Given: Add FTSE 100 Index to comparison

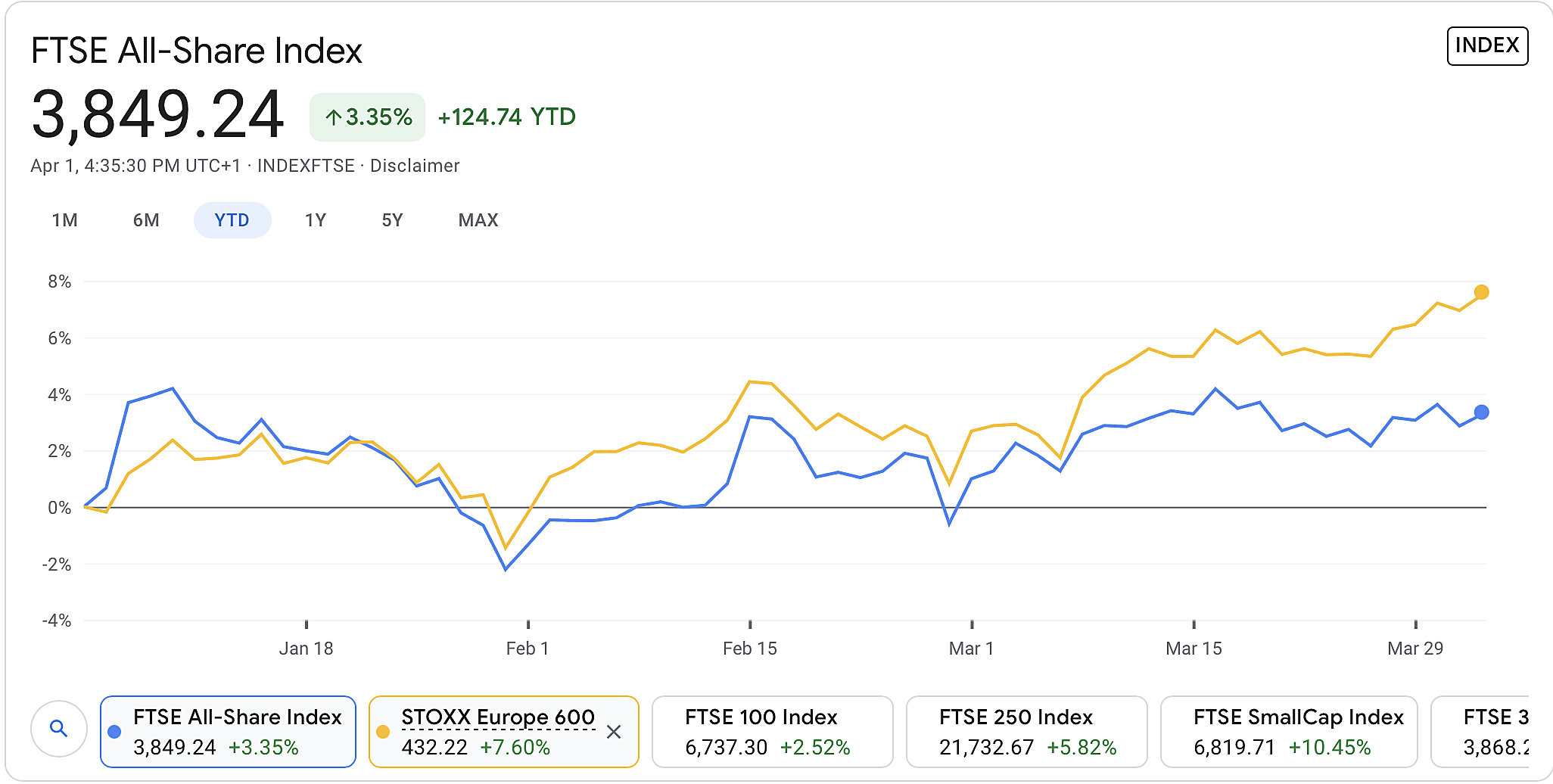Looking at the screenshot, I should click(773, 732).
